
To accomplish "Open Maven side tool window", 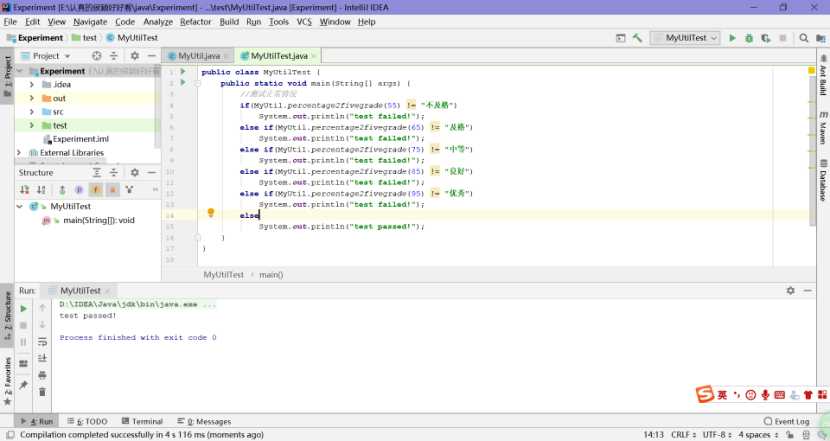I will (x=823, y=128).
